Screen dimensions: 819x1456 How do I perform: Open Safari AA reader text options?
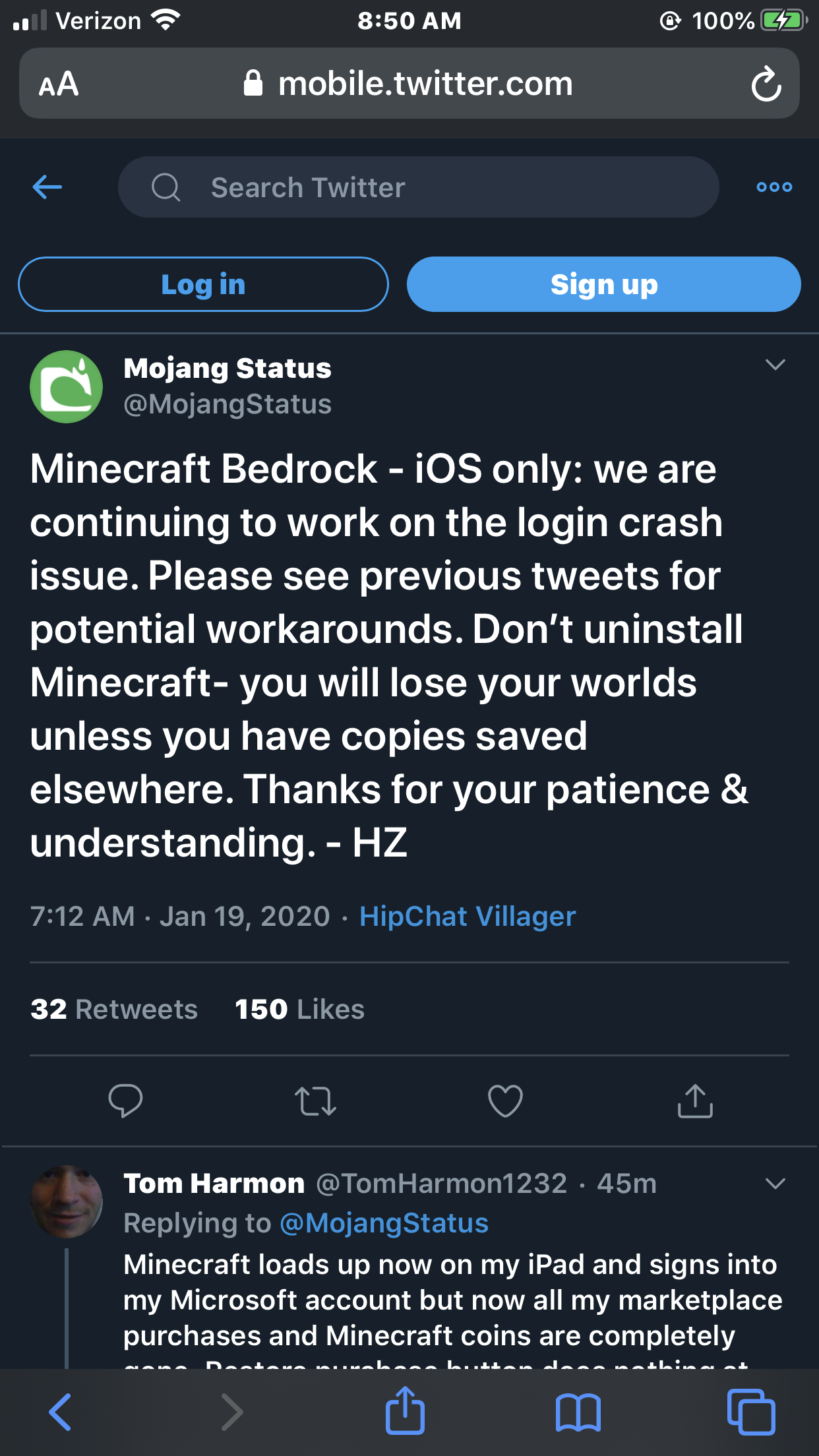click(x=59, y=84)
